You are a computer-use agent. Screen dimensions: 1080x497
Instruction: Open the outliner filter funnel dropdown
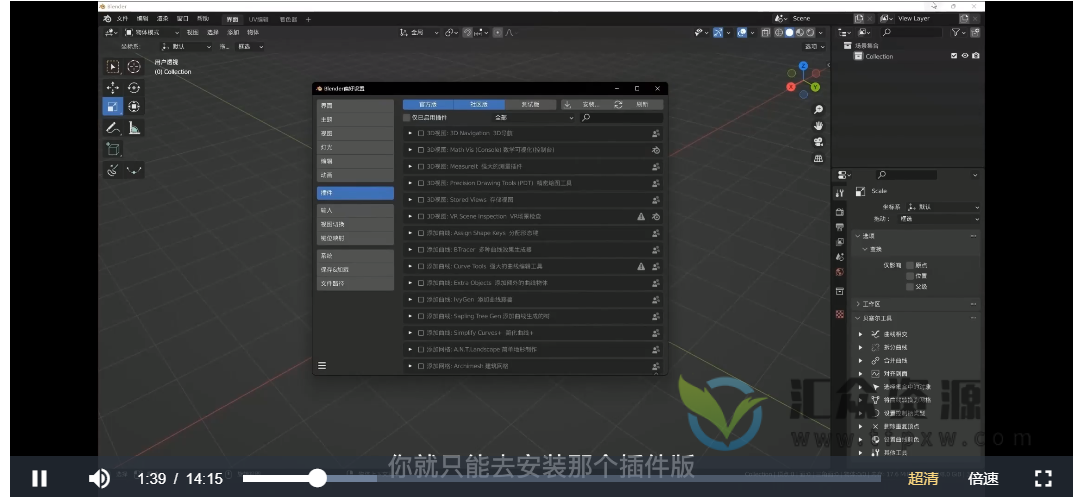[958, 32]
